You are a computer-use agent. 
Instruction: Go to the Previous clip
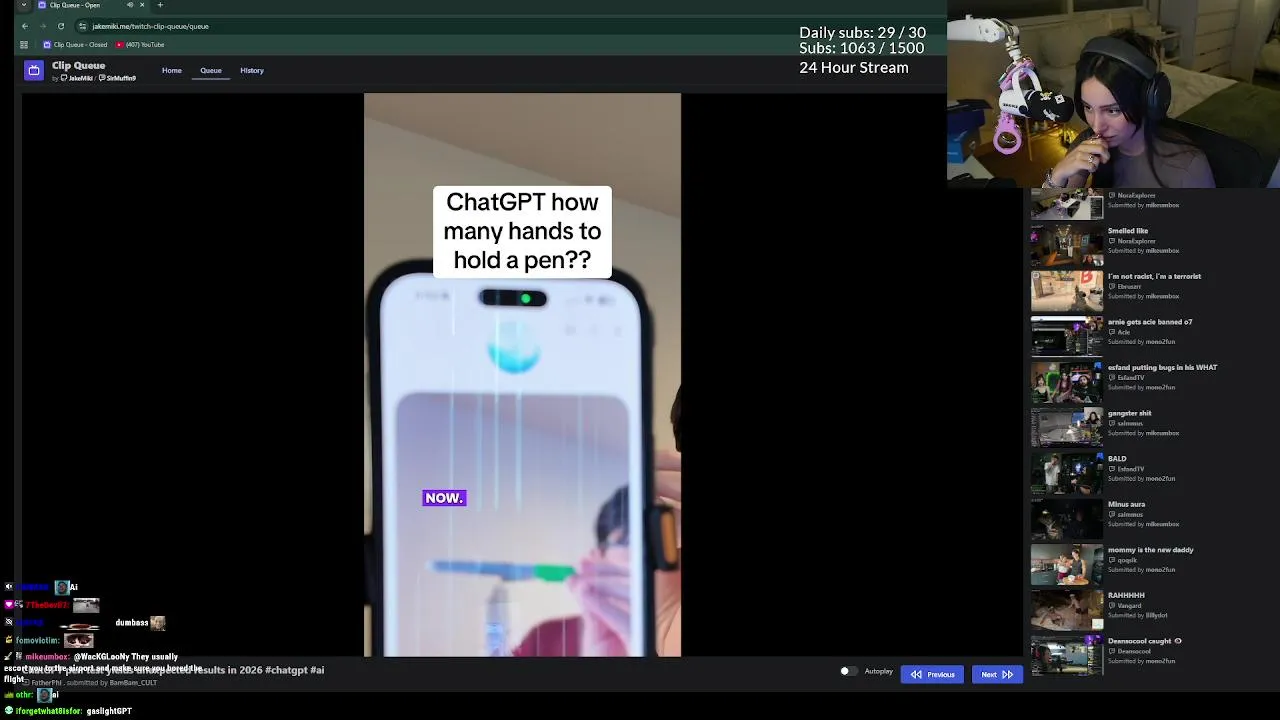[x=932, y=674]
